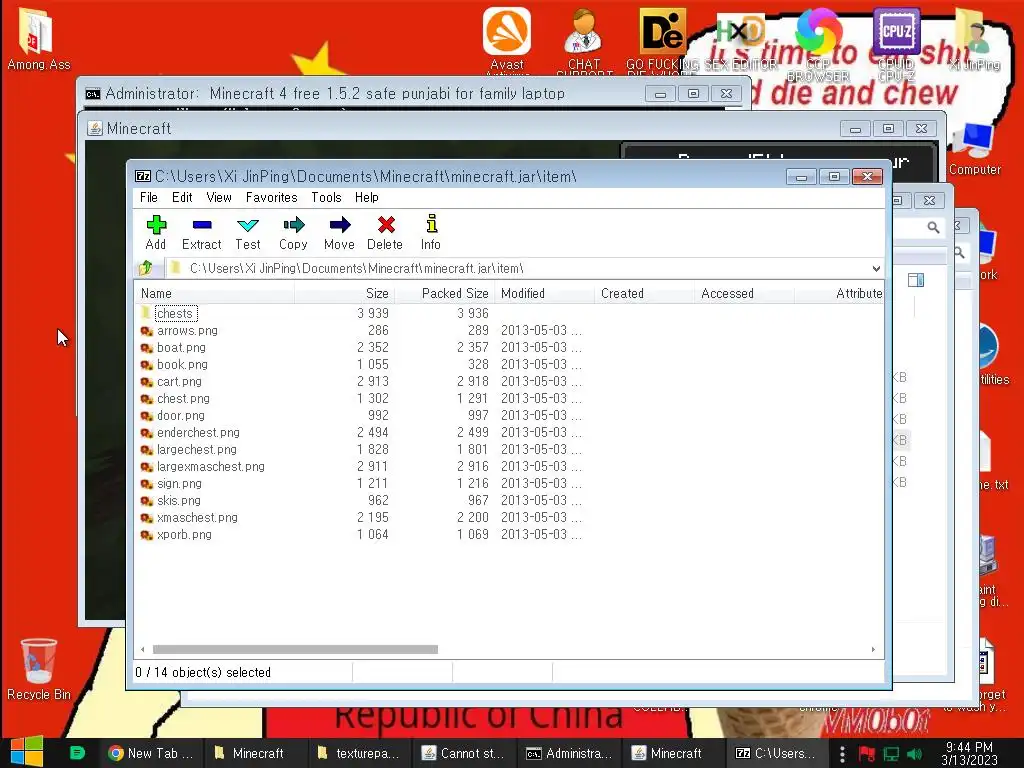Viewport: 1024px width, 768px height.
Task: Select enderchest.png file
Action: 198,432
